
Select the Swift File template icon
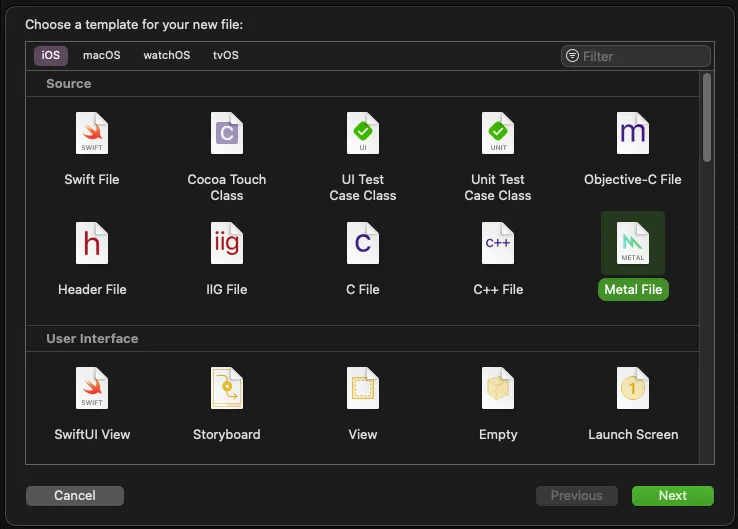click(92, 133)
